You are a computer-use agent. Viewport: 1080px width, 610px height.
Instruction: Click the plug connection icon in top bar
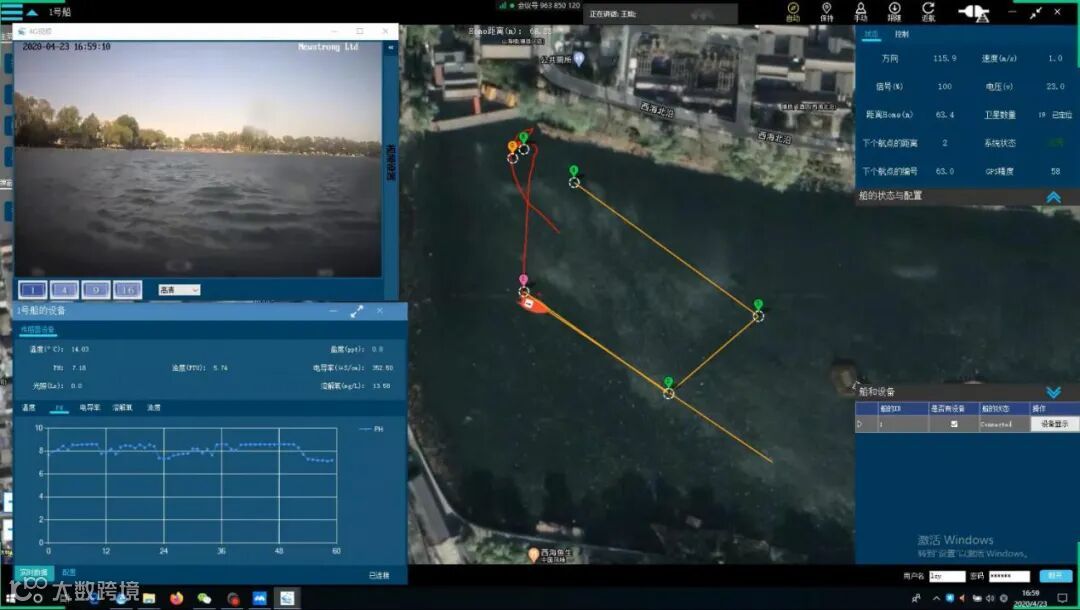tap(975, 12)
